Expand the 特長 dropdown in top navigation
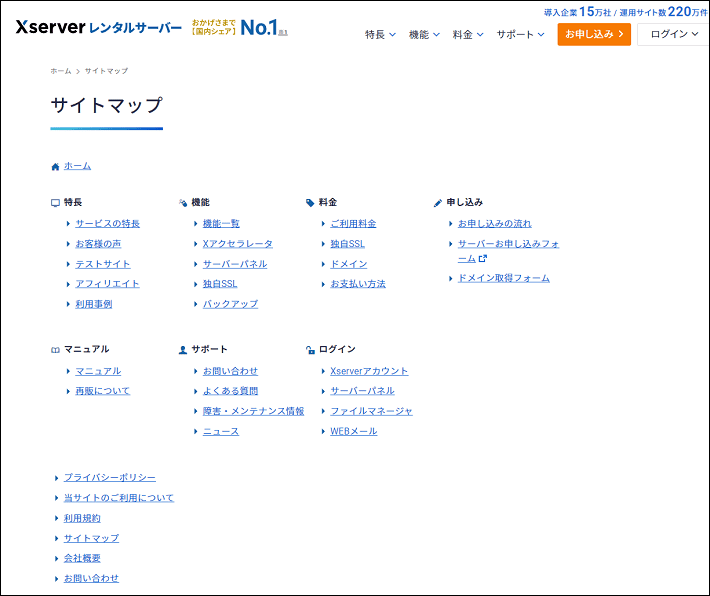The image size is (710, 596). [380, 34]
